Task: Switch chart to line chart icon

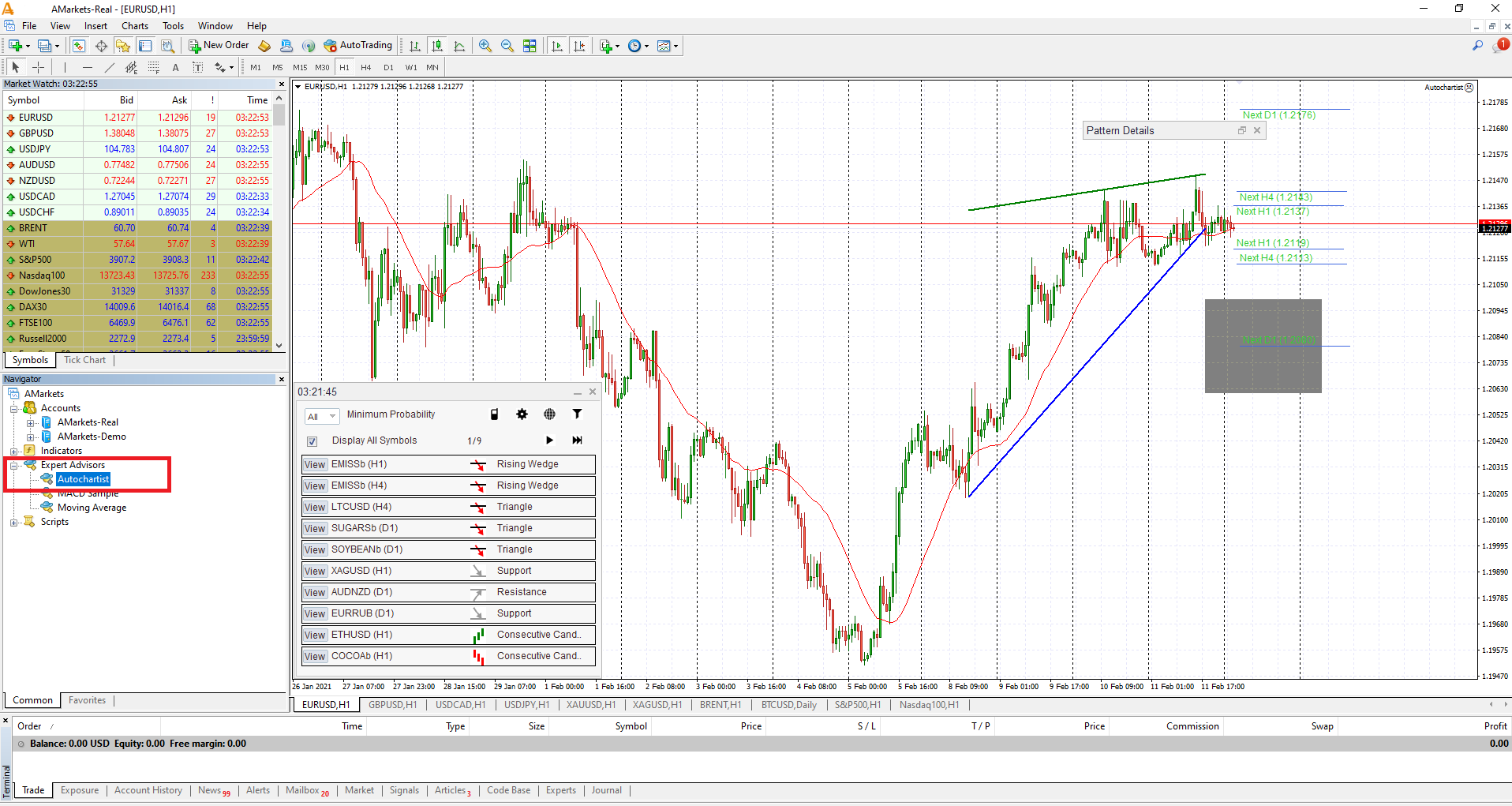Action: (x=459, y=46)
